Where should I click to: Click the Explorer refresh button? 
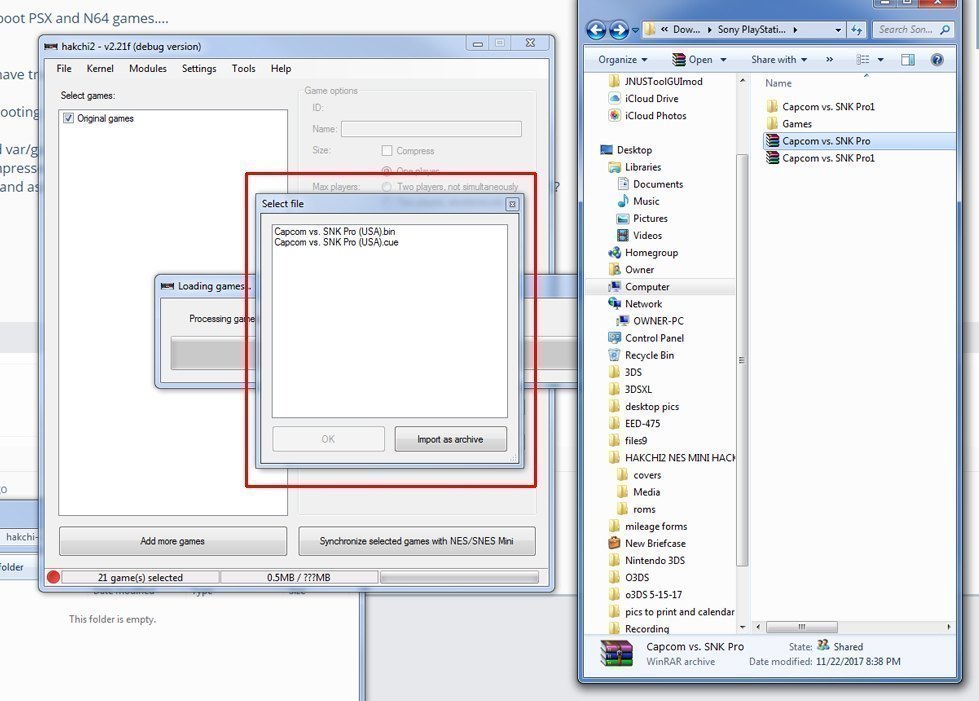click(857, 30)
